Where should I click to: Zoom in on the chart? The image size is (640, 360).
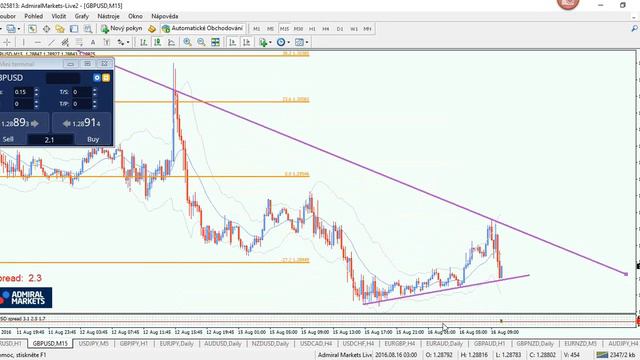pos(187,42)
